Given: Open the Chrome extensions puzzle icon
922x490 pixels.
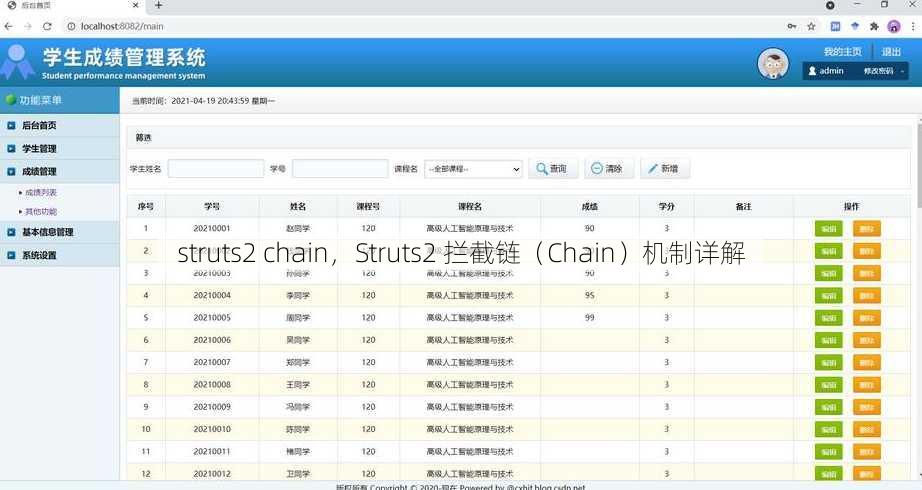Looking at the screenshot, I should 874,26.
